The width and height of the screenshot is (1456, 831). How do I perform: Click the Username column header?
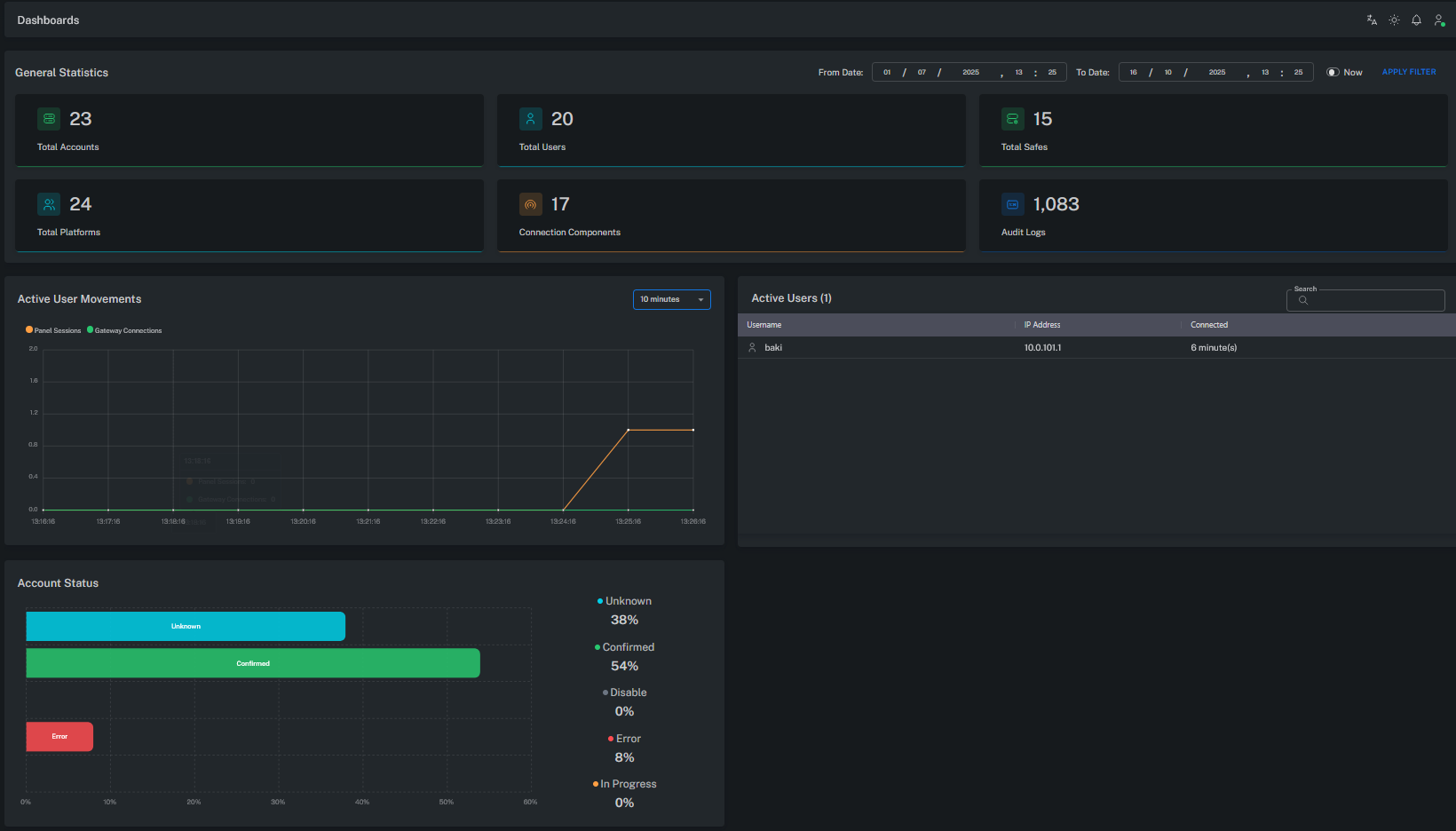pyautogui.click(x=764, y=325)
